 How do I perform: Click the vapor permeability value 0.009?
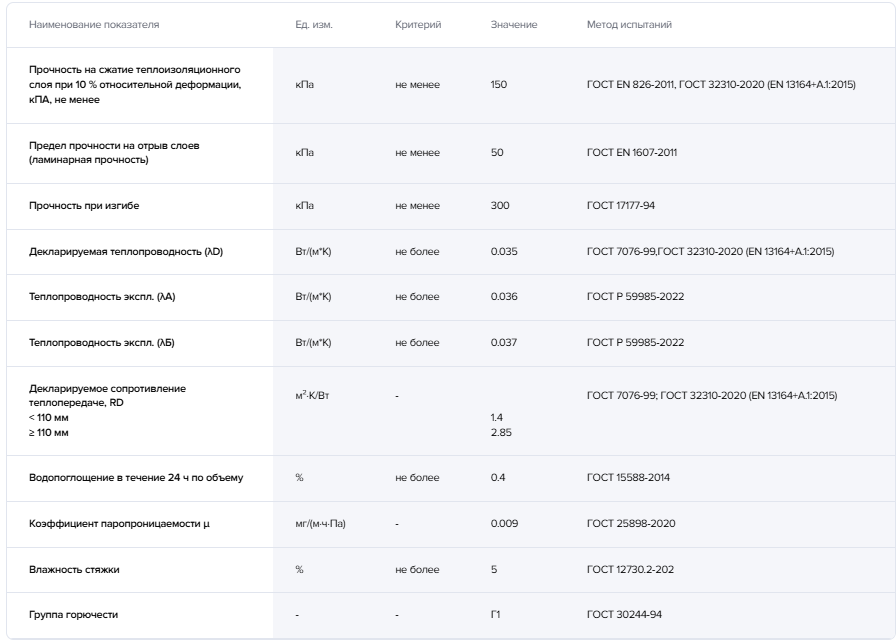[x=504, y=523]
